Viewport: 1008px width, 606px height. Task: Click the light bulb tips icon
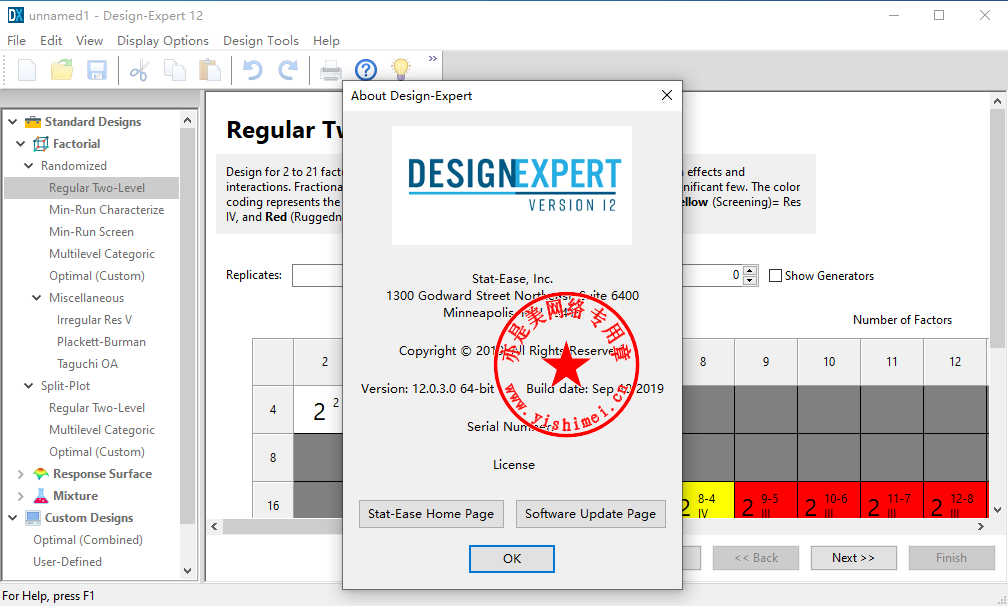tap(400, 69)
